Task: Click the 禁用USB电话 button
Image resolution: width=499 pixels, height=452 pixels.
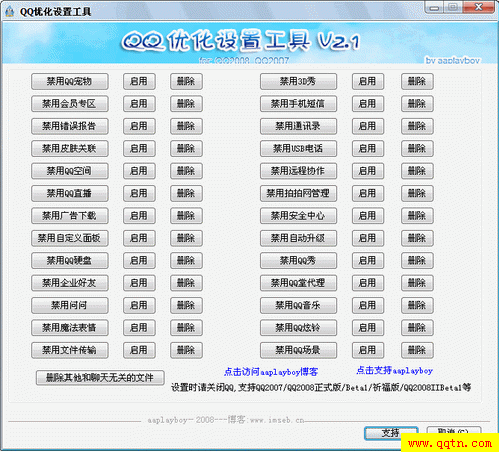Action: point(298,148)
